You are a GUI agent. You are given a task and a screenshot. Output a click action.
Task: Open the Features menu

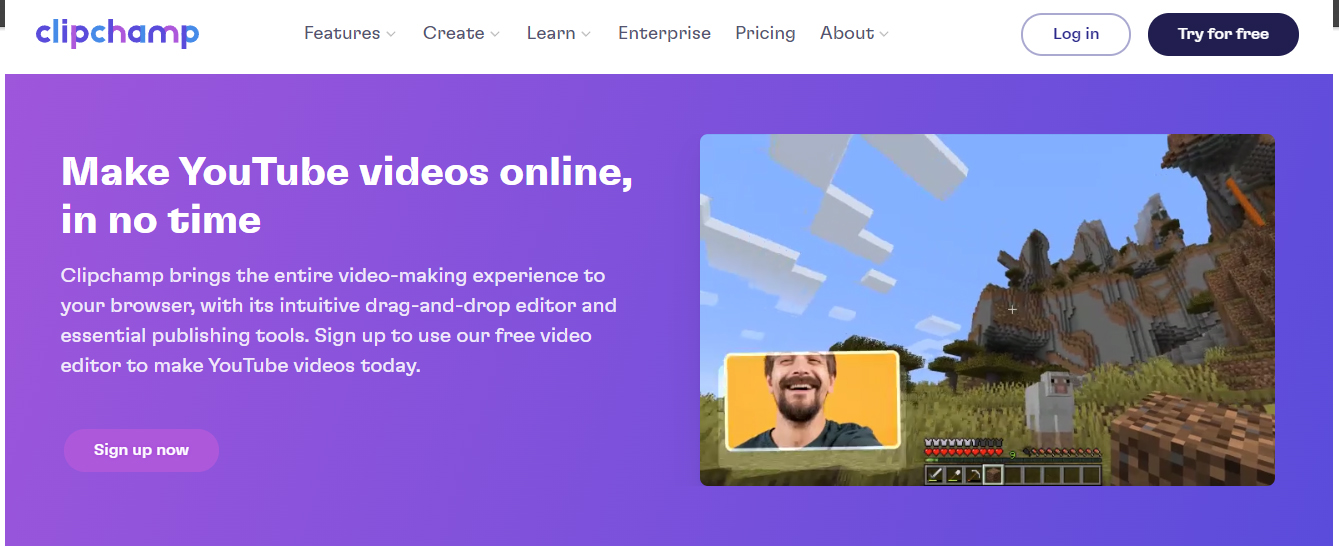click(342, 33)
